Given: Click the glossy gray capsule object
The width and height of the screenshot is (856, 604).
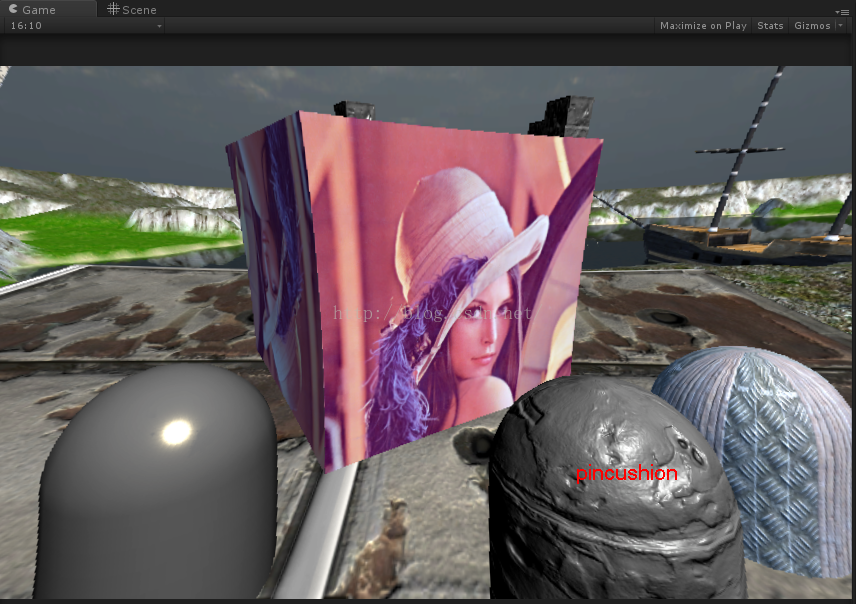Looking at the screenshot, I should coord(157,483).
